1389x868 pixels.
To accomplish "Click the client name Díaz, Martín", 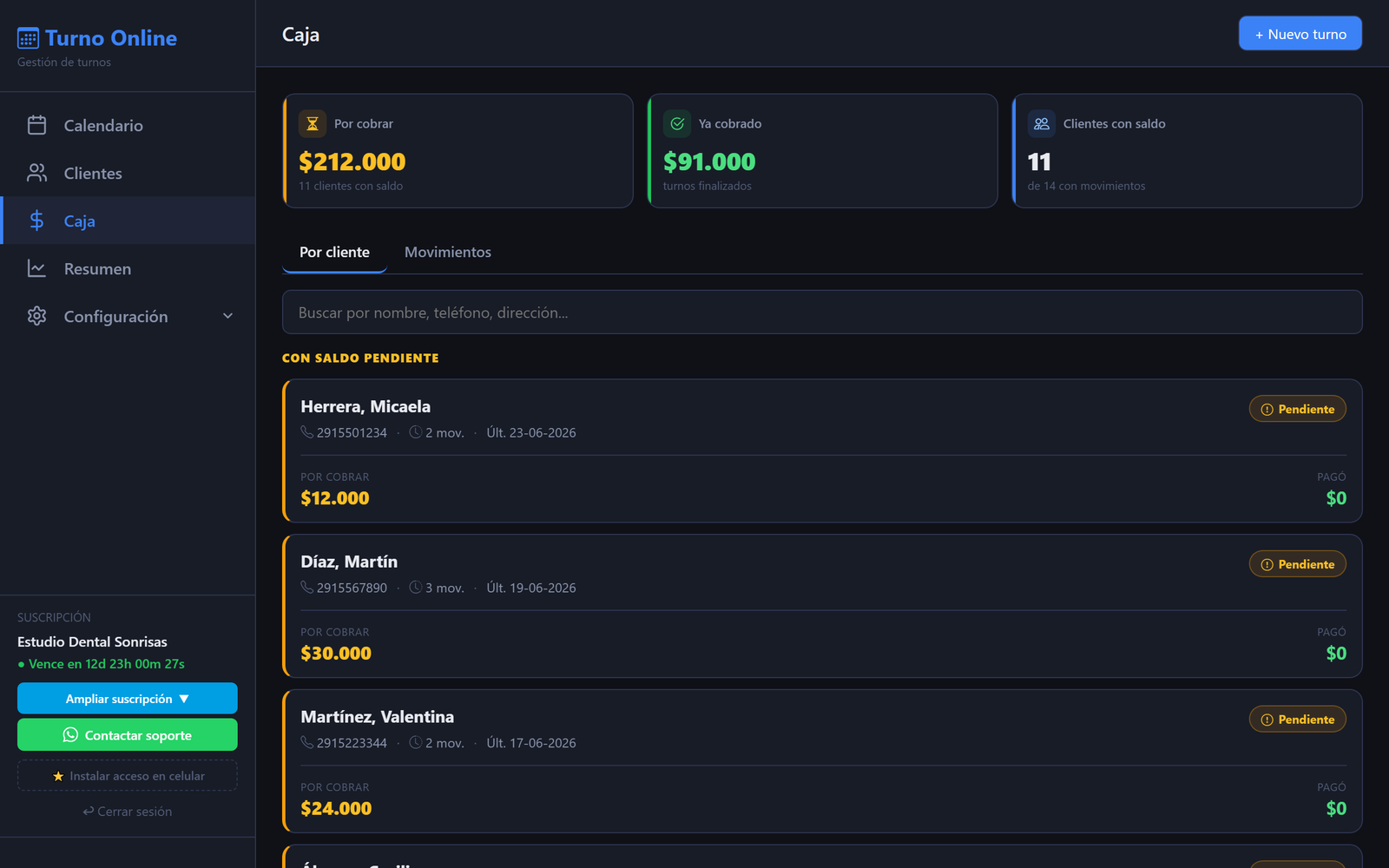I will [349, 562].
